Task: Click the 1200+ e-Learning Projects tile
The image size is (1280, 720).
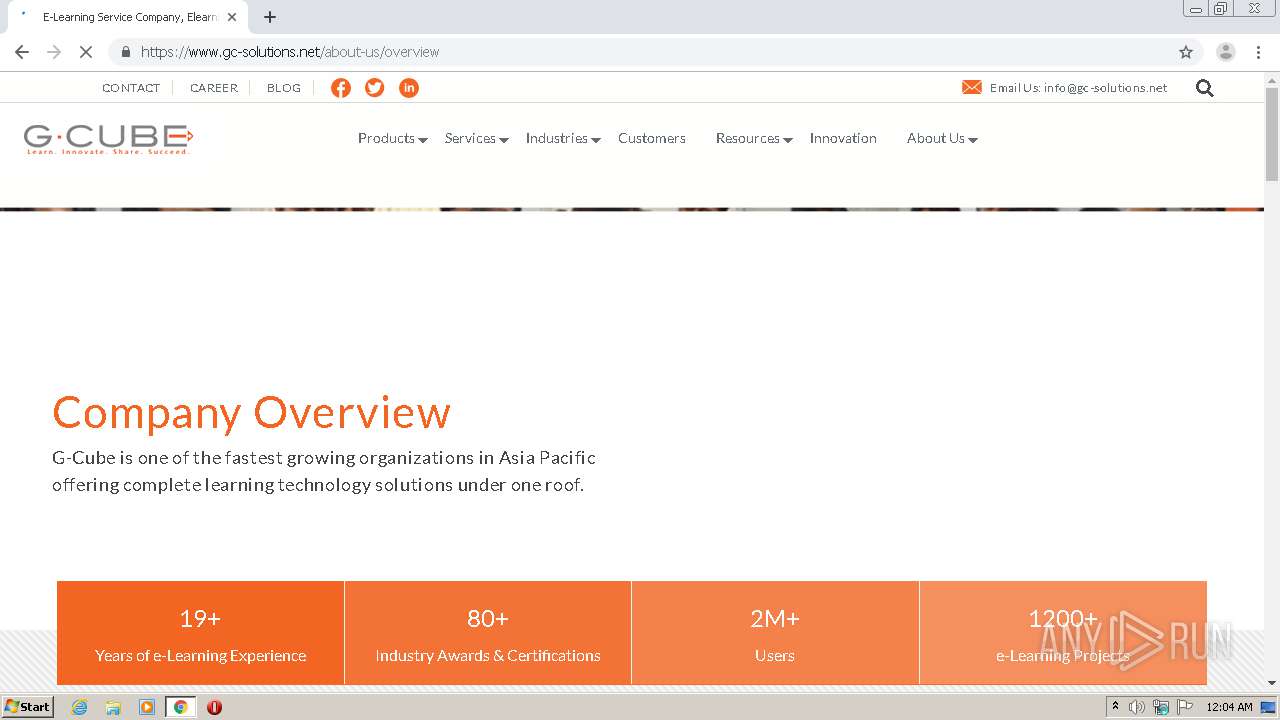Action: pyautogui.click(x=1063, y=633)
